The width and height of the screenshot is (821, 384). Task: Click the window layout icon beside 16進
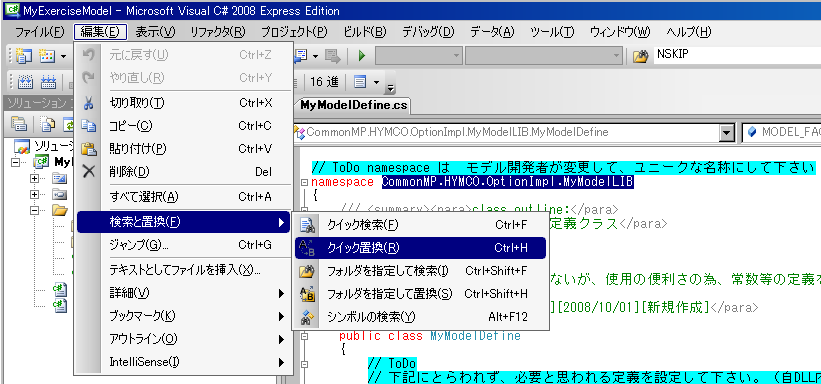coord(359,82)
